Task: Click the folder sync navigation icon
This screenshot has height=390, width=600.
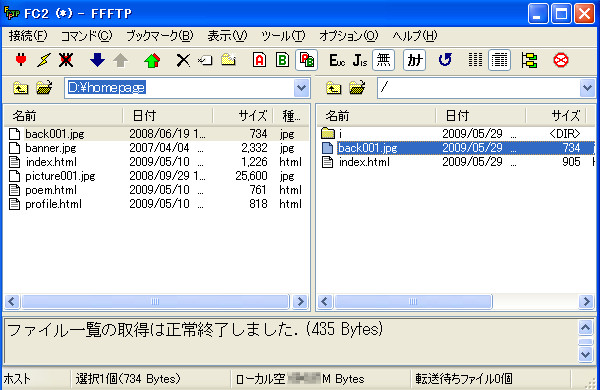Action: coord(530,60)
